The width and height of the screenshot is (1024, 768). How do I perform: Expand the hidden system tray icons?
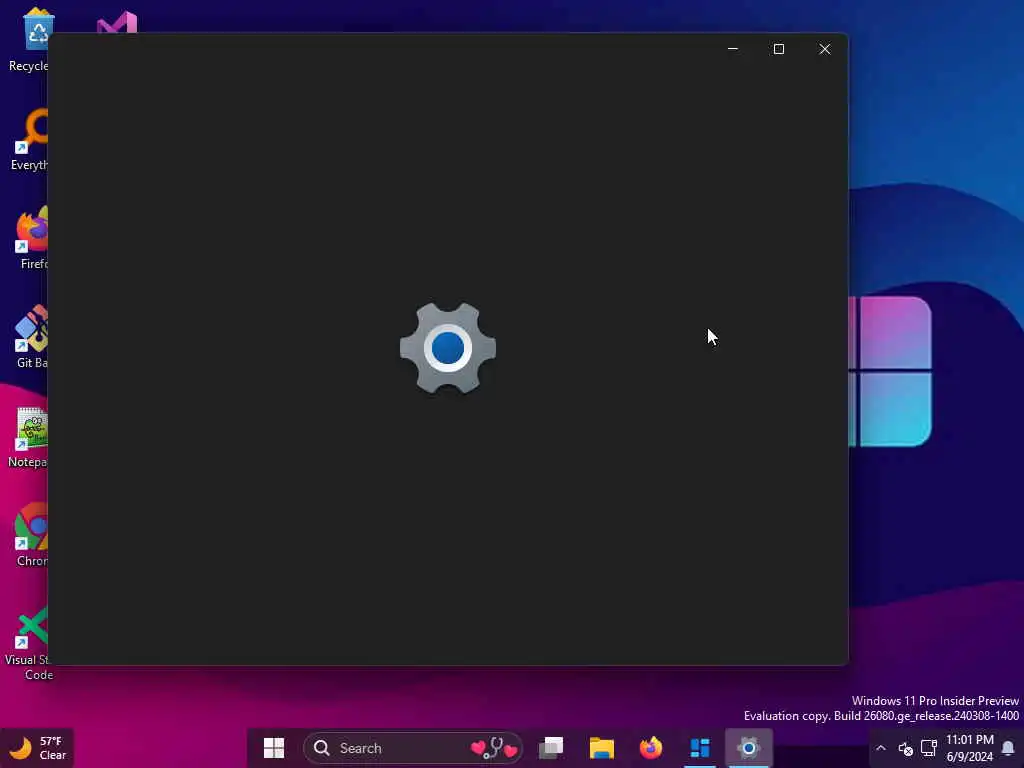point(881,748)
